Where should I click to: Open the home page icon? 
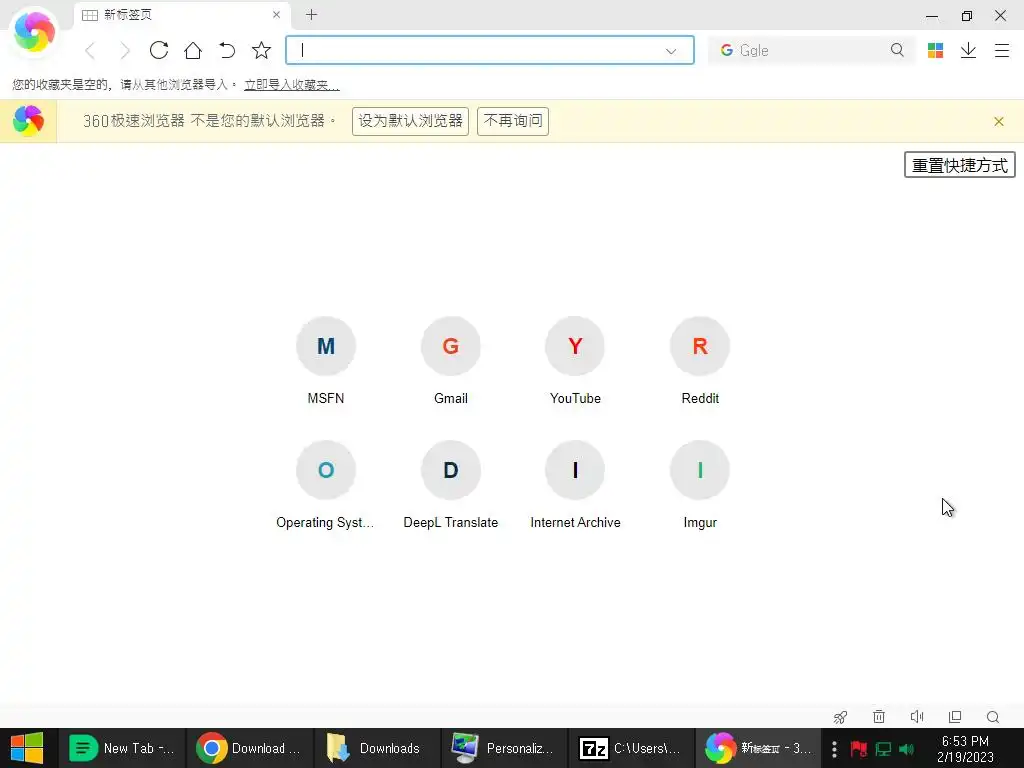click(193, 50)
